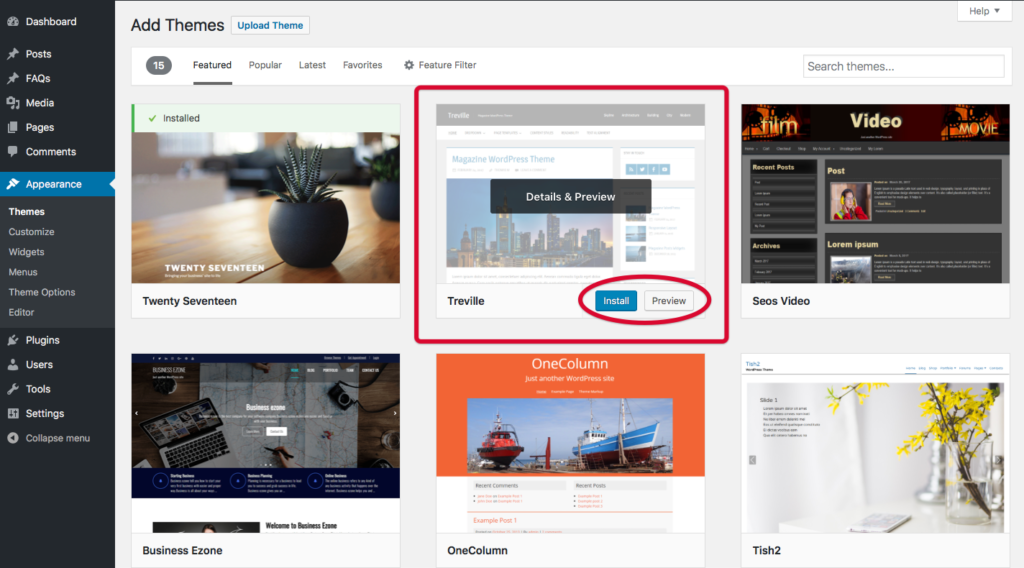The height and width of the screenshot is (568, 1024).
Task: Switch to the Featured tab
Action: click(x=212, y=65)
